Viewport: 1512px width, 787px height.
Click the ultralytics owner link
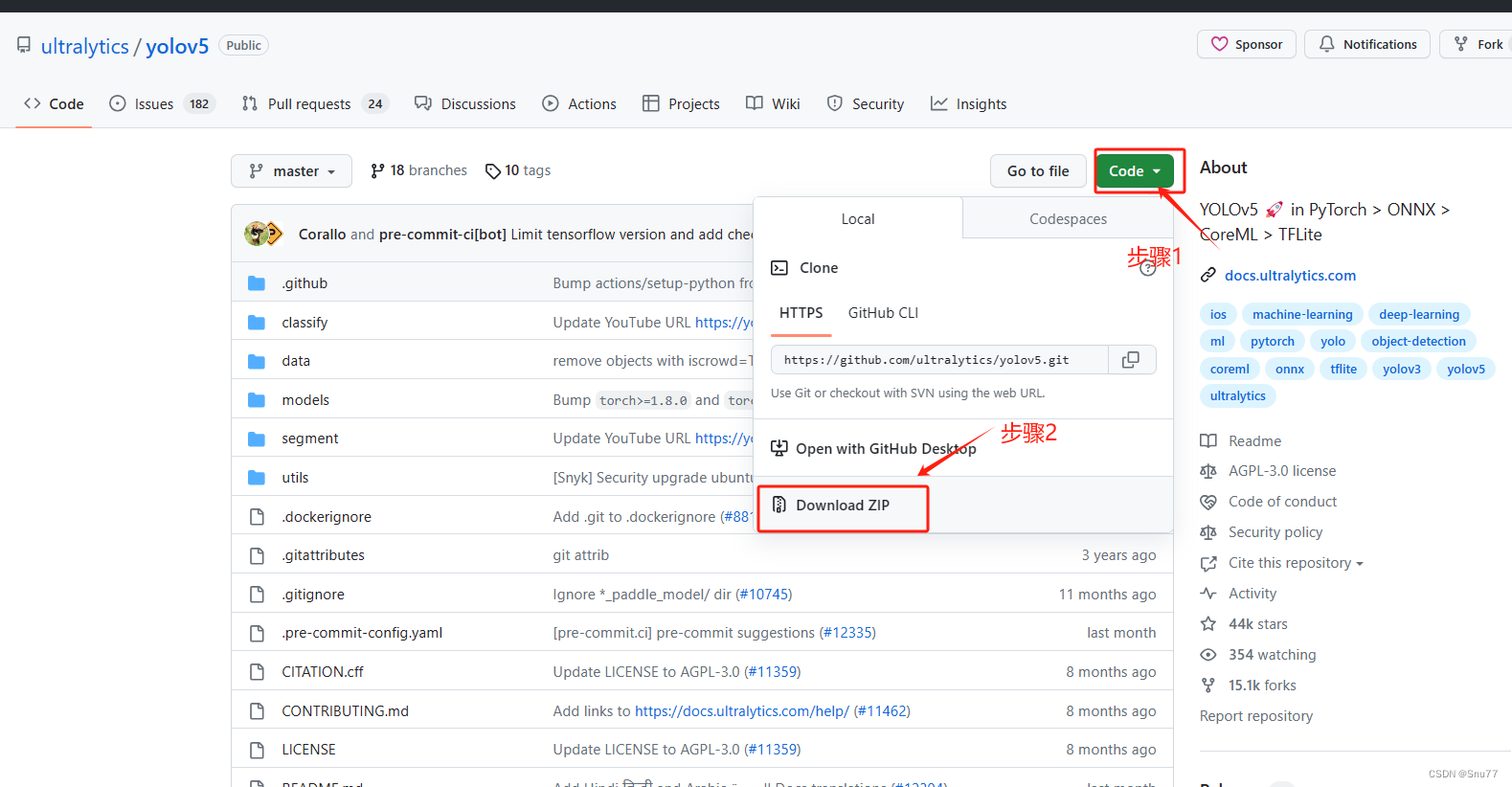(x=84, y=46)
